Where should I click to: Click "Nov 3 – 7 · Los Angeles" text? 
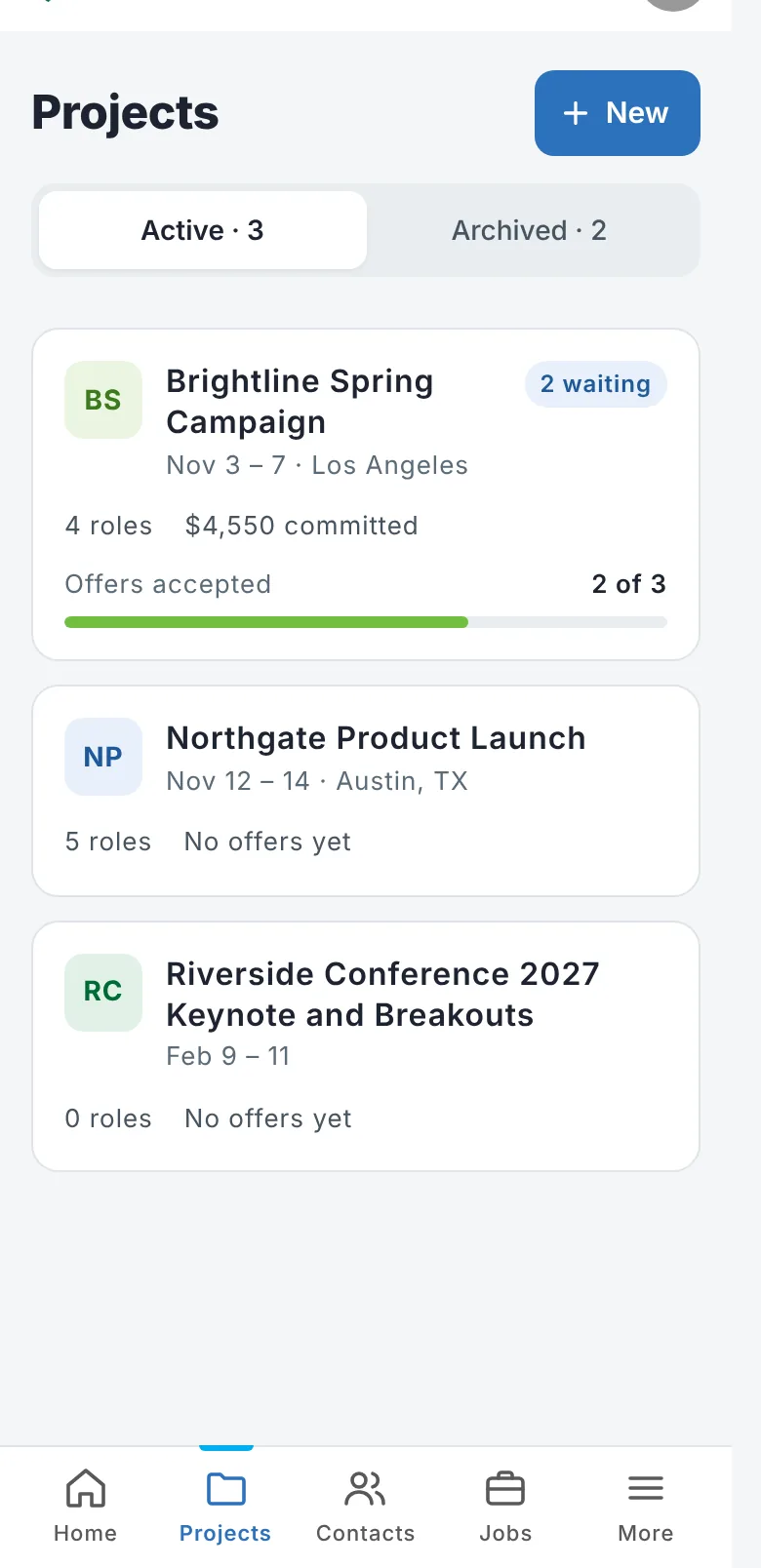pos(317,465)
